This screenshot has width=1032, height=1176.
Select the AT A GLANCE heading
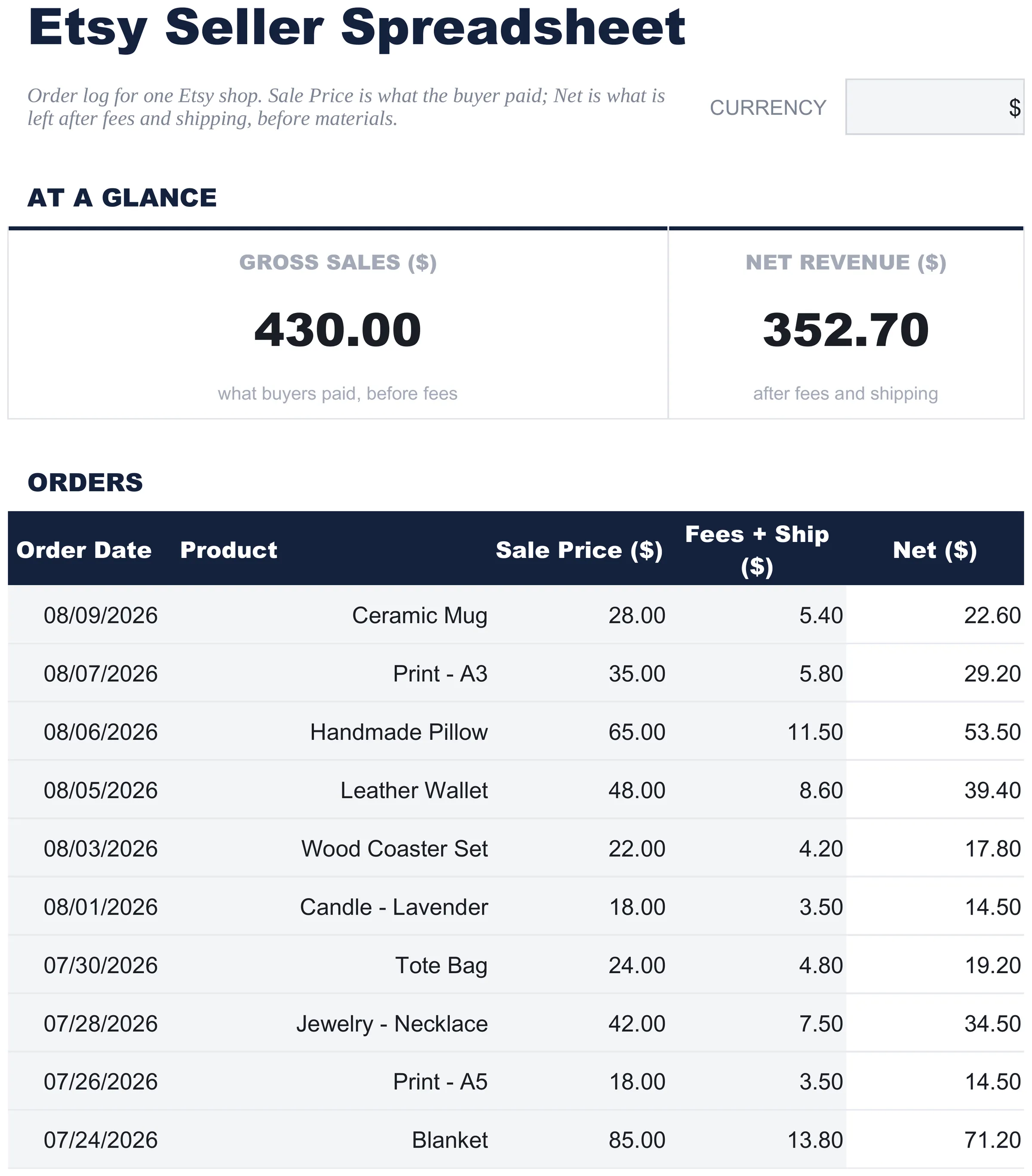click(122, 197)
